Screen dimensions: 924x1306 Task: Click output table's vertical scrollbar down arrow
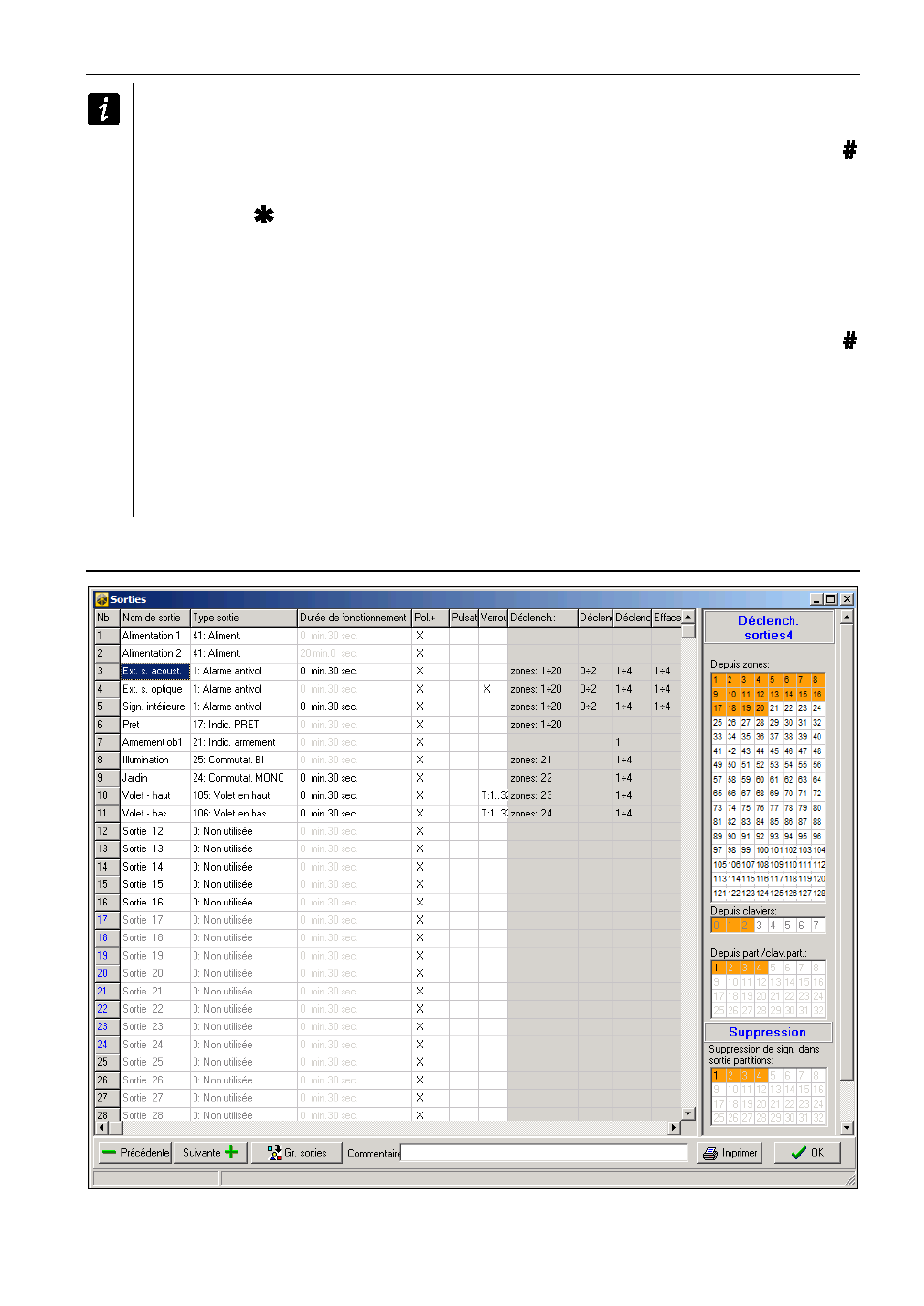point(688,1113)
